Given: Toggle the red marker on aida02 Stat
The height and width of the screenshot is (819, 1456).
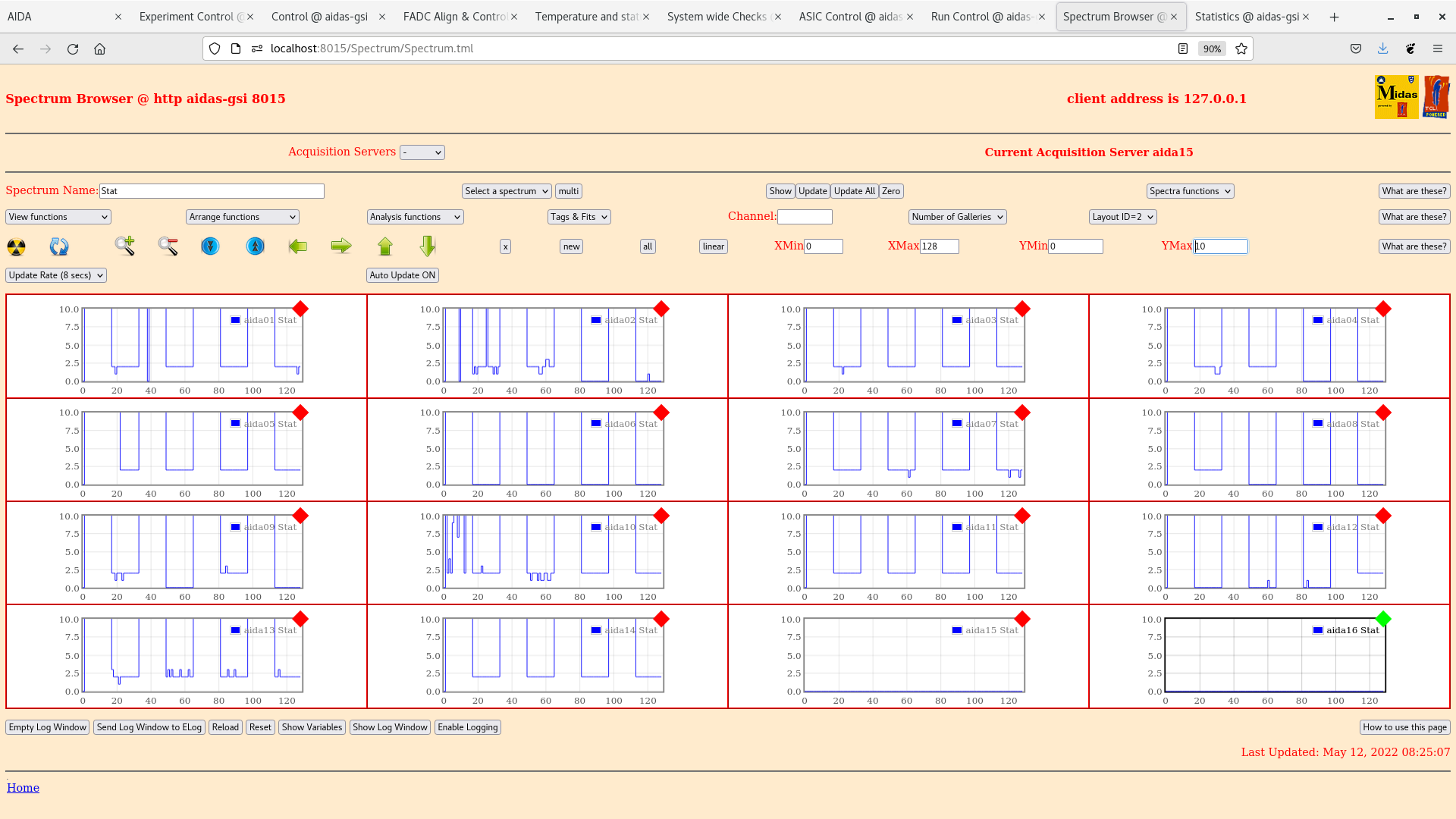Looking at the screenshot, I should 661,309.
